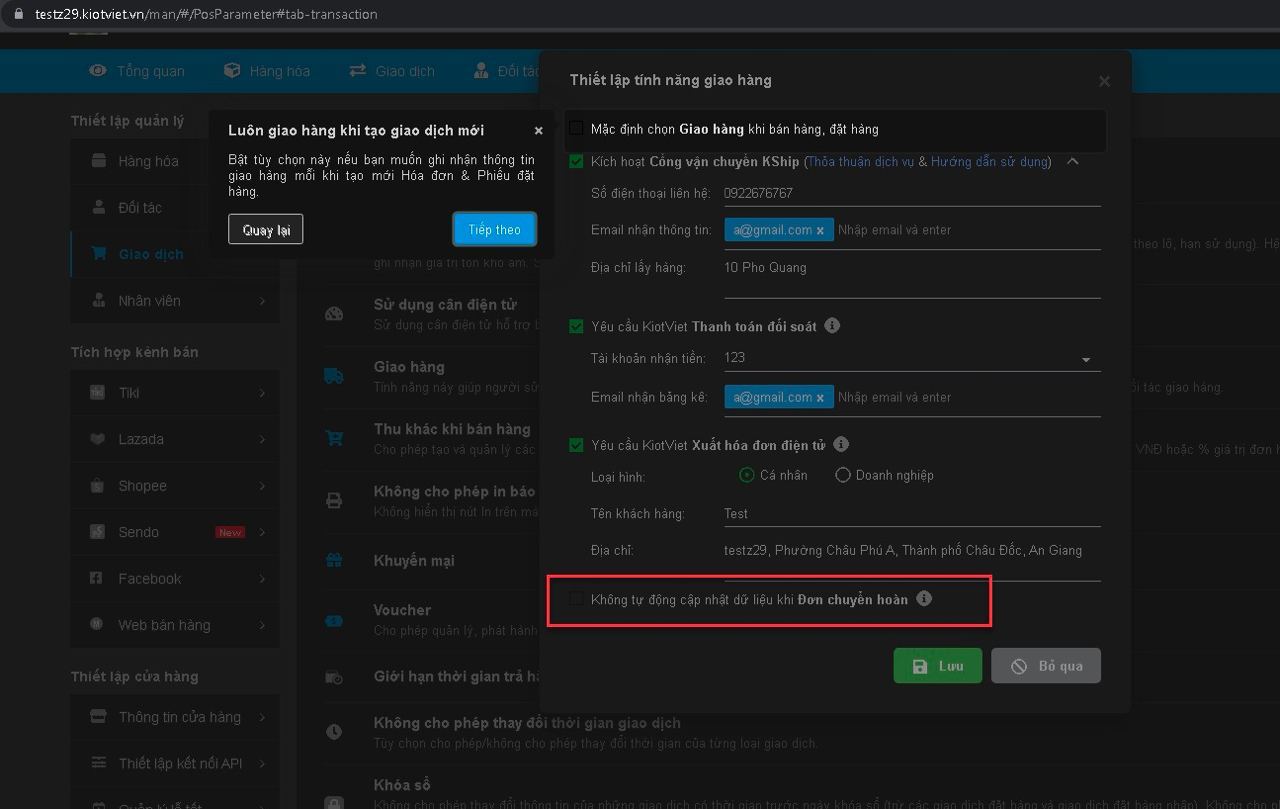Open the Tài khoản nhận tiền dropdown

(x=912, y=358)
